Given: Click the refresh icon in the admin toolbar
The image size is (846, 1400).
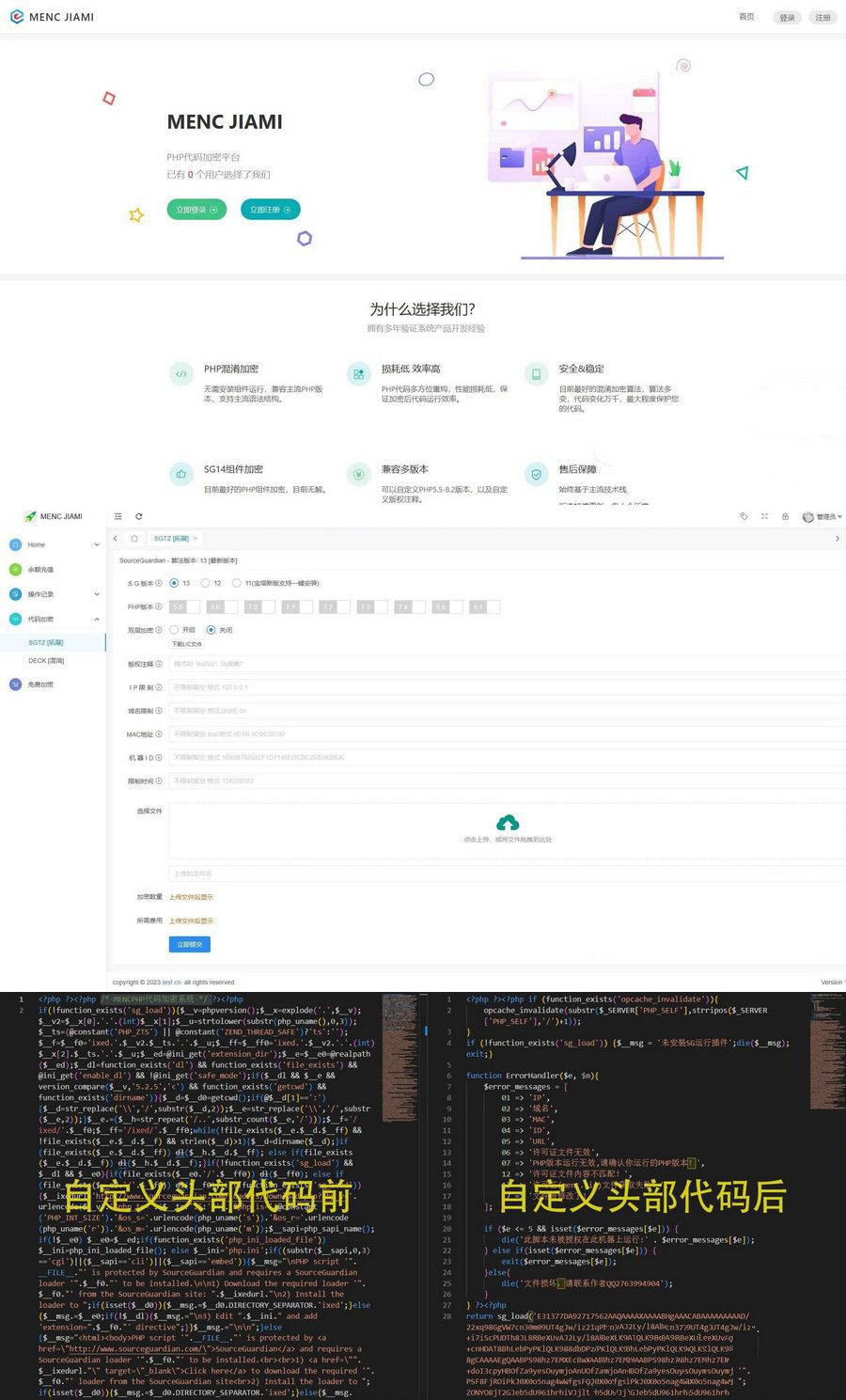Looking at the screenshot, I should [x=139, y=516].
